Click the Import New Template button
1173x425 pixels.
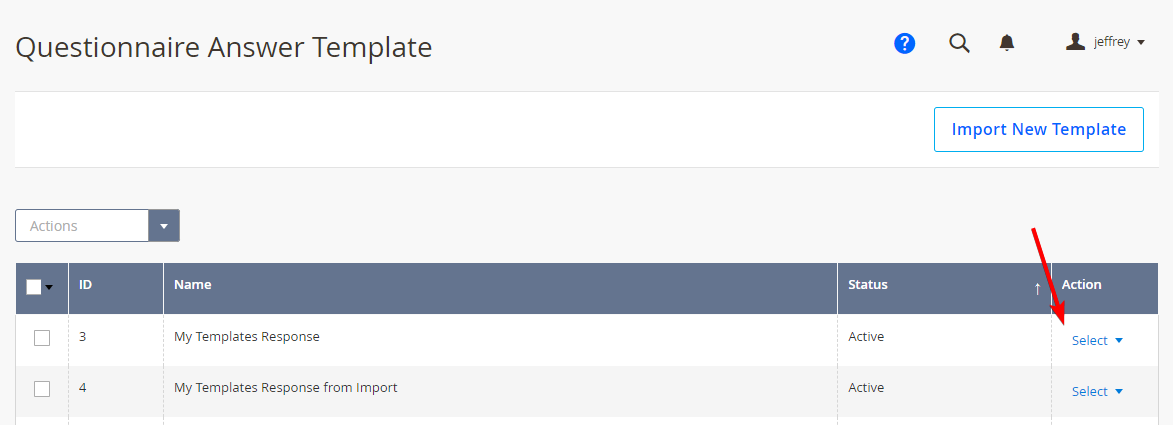click(x=1038, y=129)
